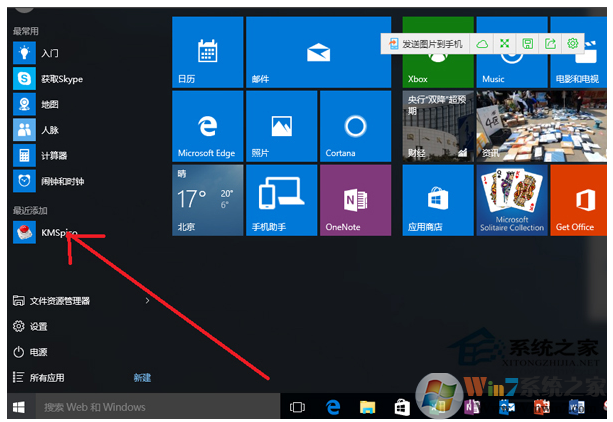
Task: Open the 照片 Photos tile
Action: [x=281, y=126]
